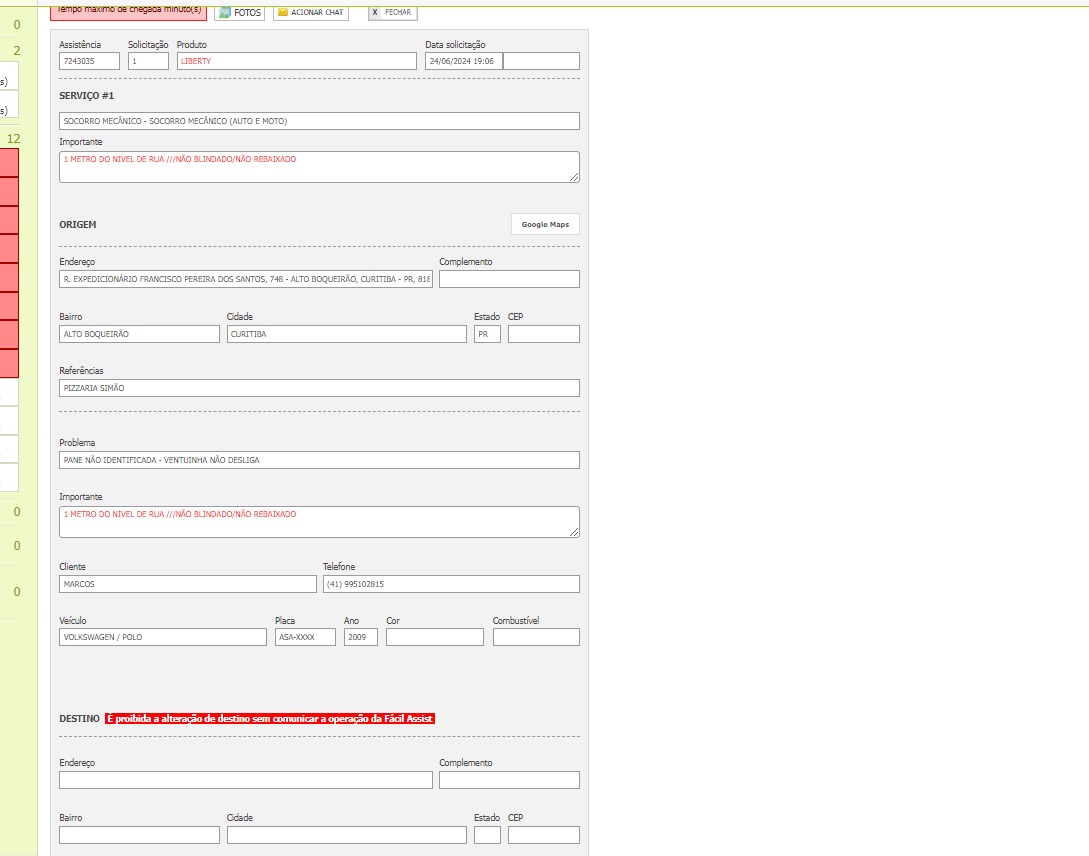Click the Telefone field (41) 995102815

pos(451,584)
